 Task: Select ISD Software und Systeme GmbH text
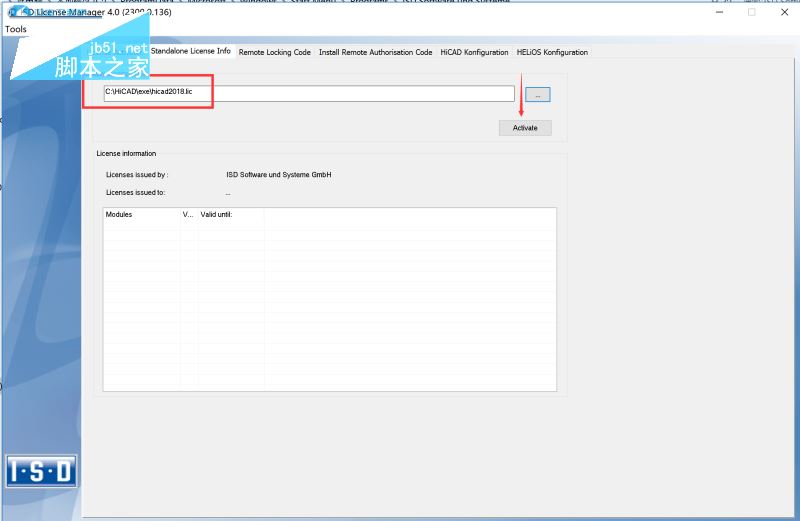[279, 175]
